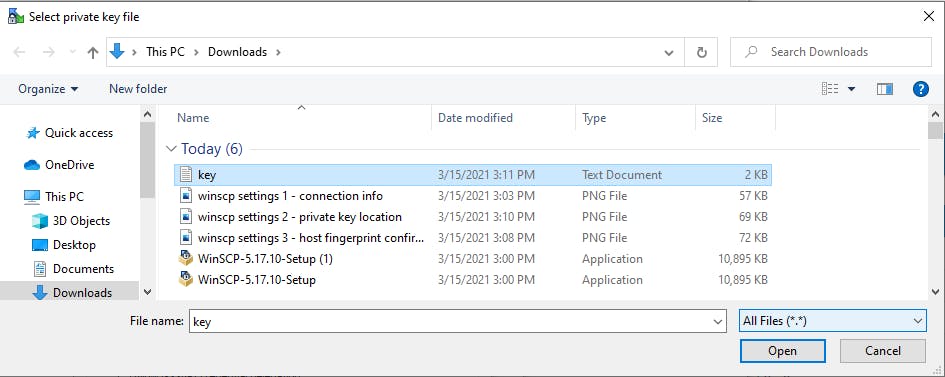Click the '2 KB' size of key file
This screenshot has width=945, height=377.
(x=756, y=175)
